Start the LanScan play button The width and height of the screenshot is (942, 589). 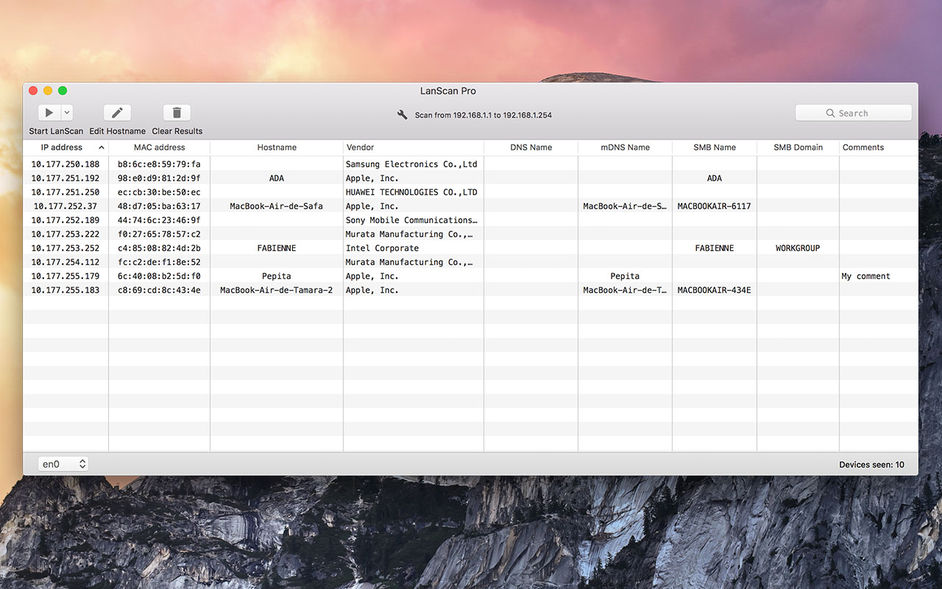49,112
